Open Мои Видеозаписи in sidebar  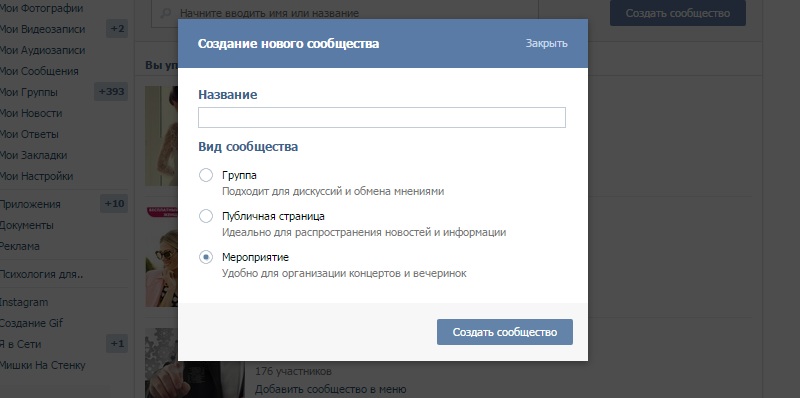(42, 30)
